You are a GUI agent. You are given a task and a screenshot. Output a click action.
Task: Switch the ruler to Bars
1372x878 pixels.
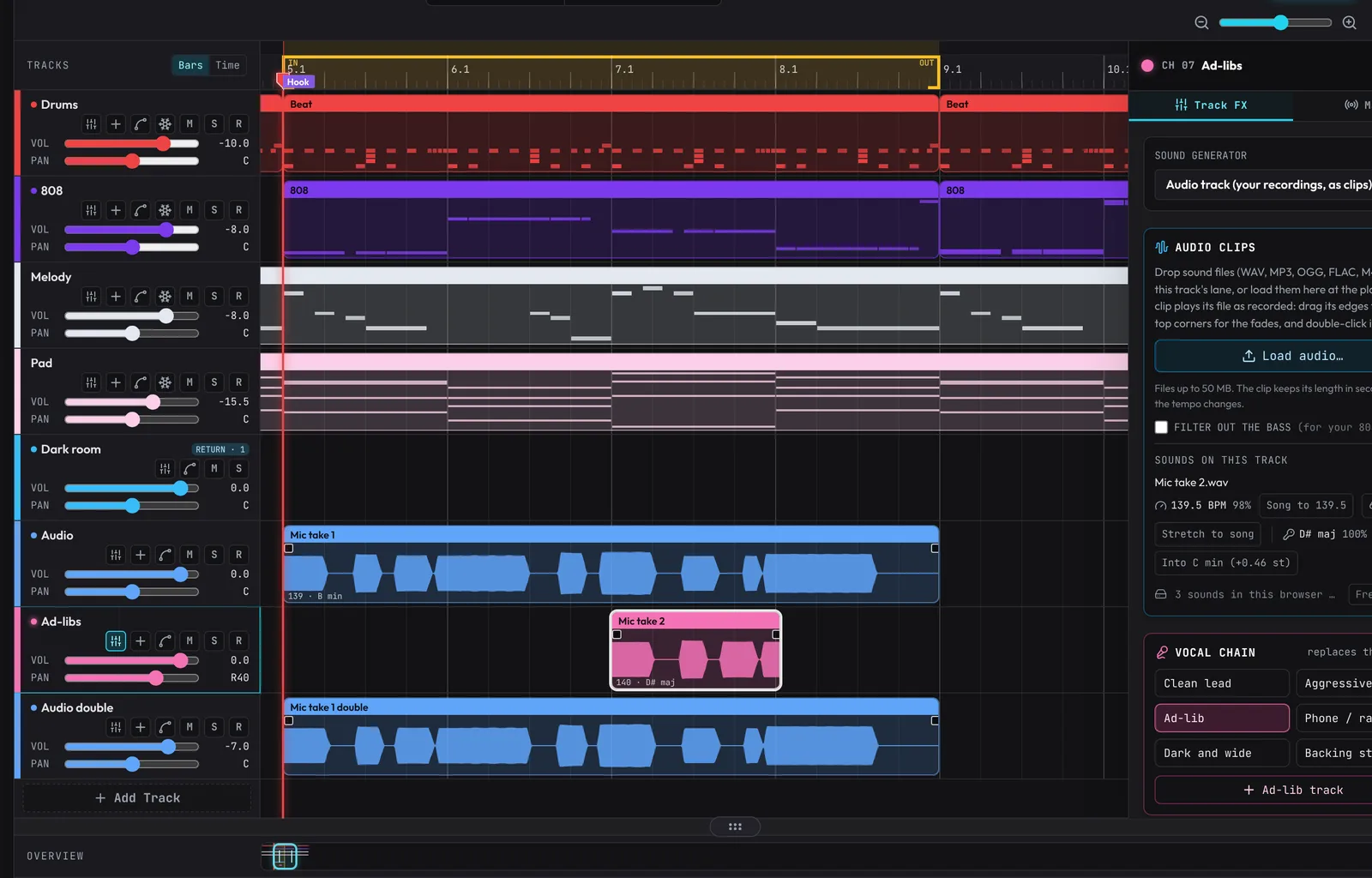[x=190, y=65]
